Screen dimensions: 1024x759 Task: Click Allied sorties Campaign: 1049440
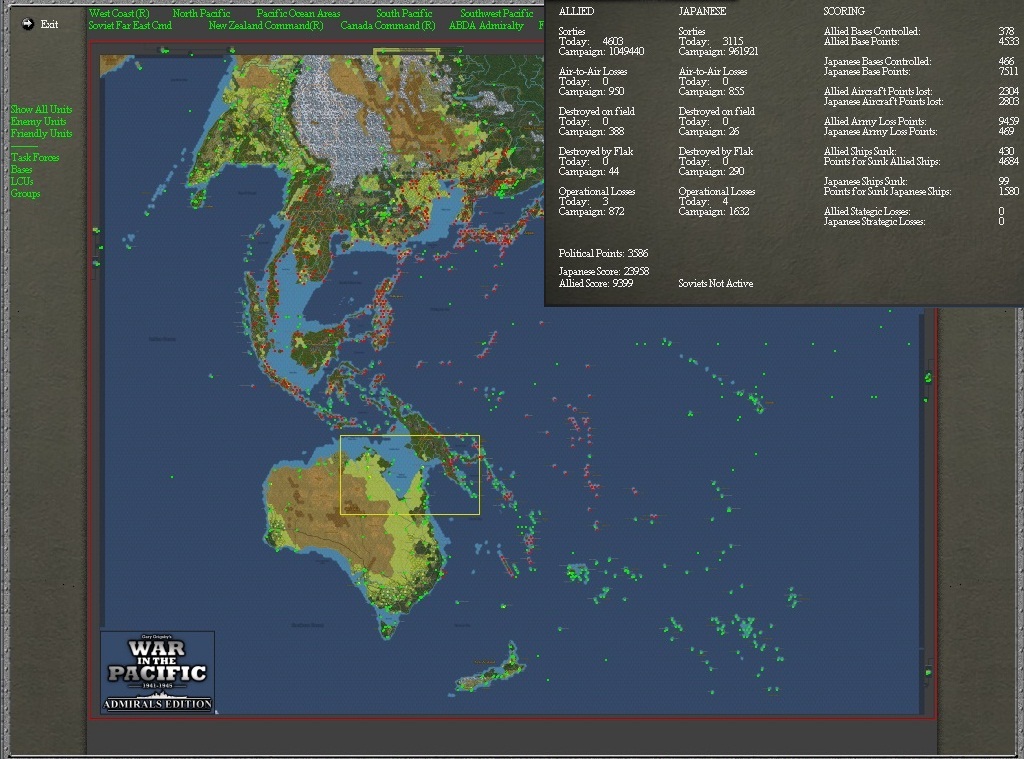tap(601, 52)
